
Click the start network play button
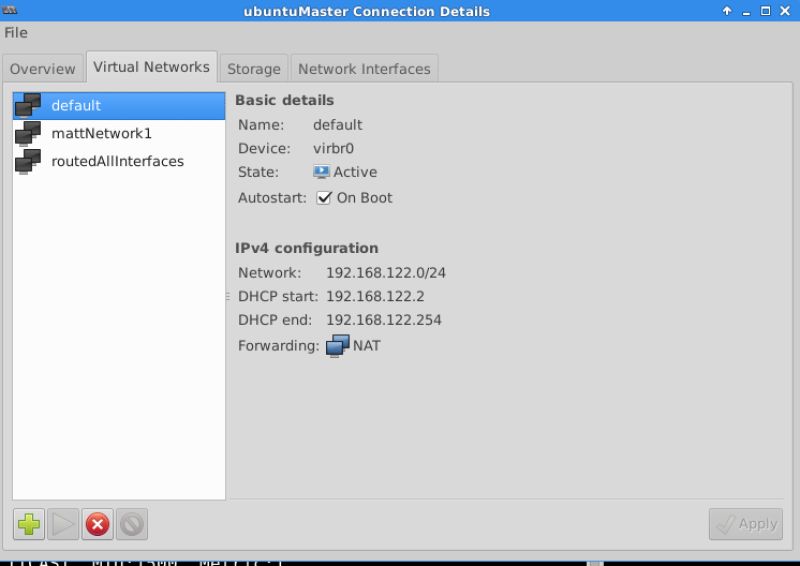63,524
